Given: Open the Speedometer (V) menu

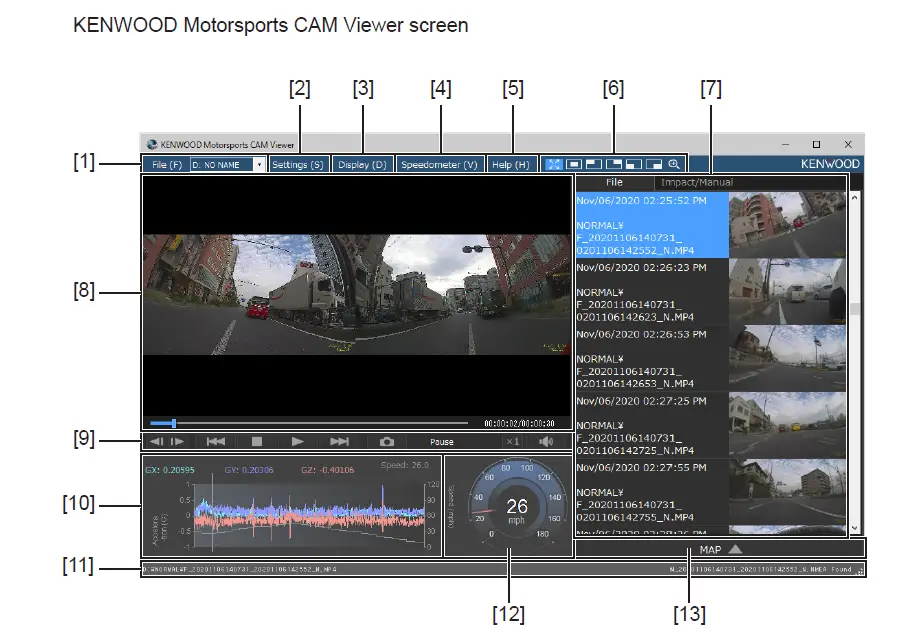Looking at the screenshot, I should click(440, 164).
